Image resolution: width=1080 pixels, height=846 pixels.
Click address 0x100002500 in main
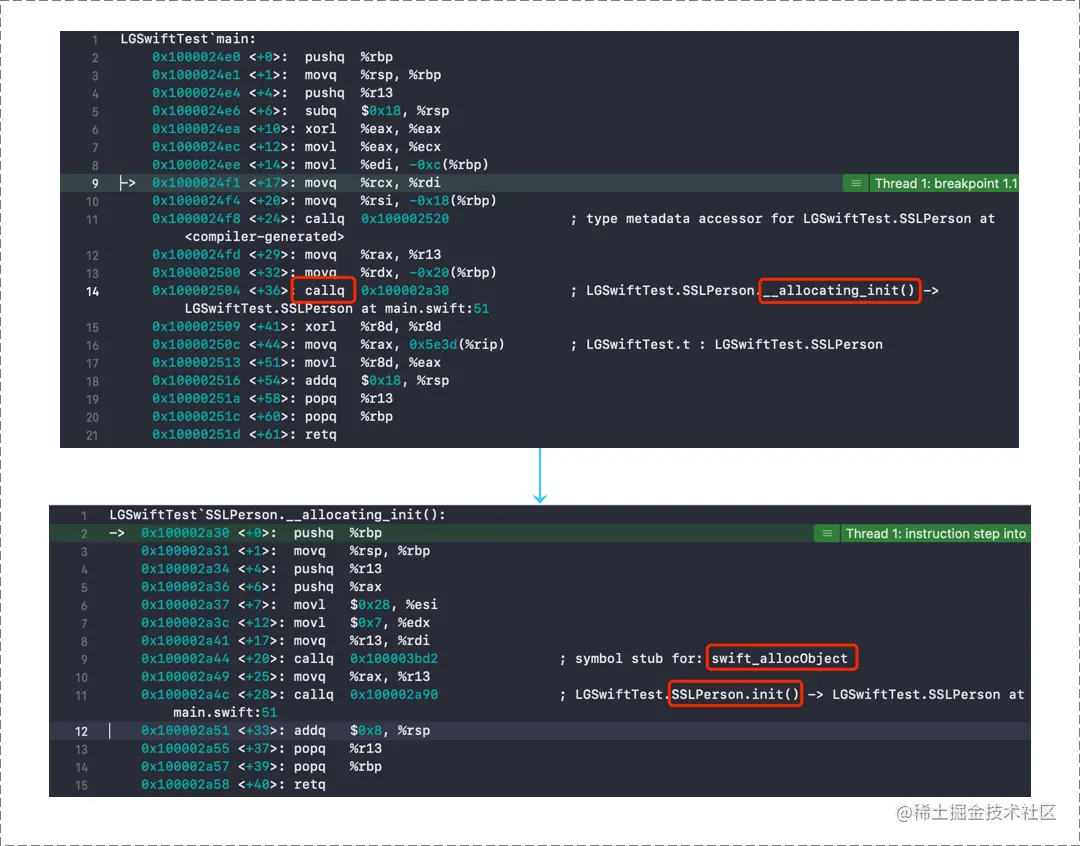tap(196, 272)
